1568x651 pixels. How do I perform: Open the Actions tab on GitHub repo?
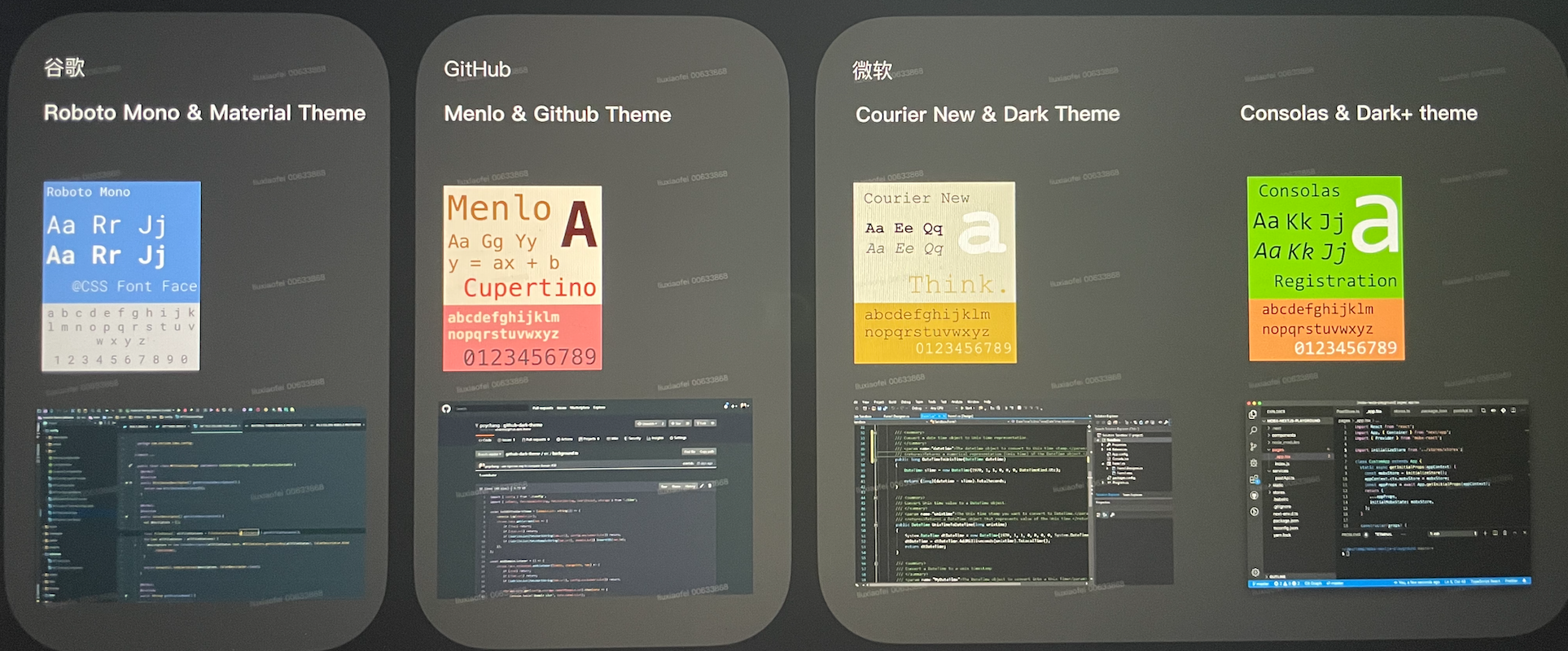565,439
